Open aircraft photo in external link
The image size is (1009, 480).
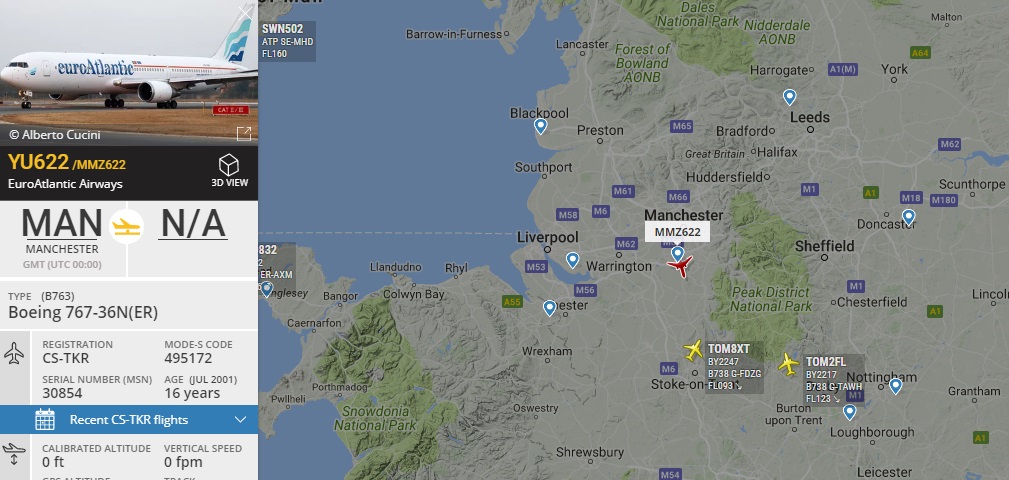click(244, 133)
